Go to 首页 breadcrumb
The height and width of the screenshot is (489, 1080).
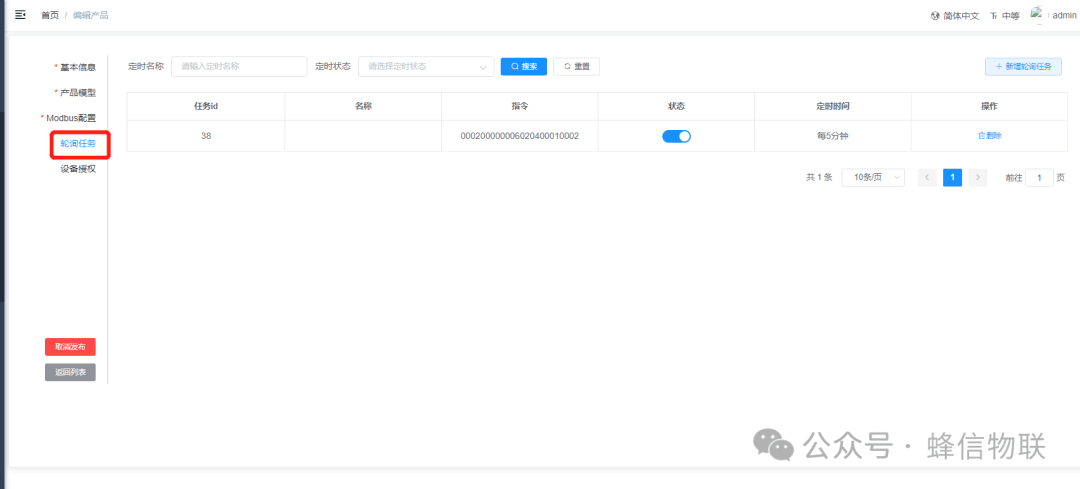50,15
